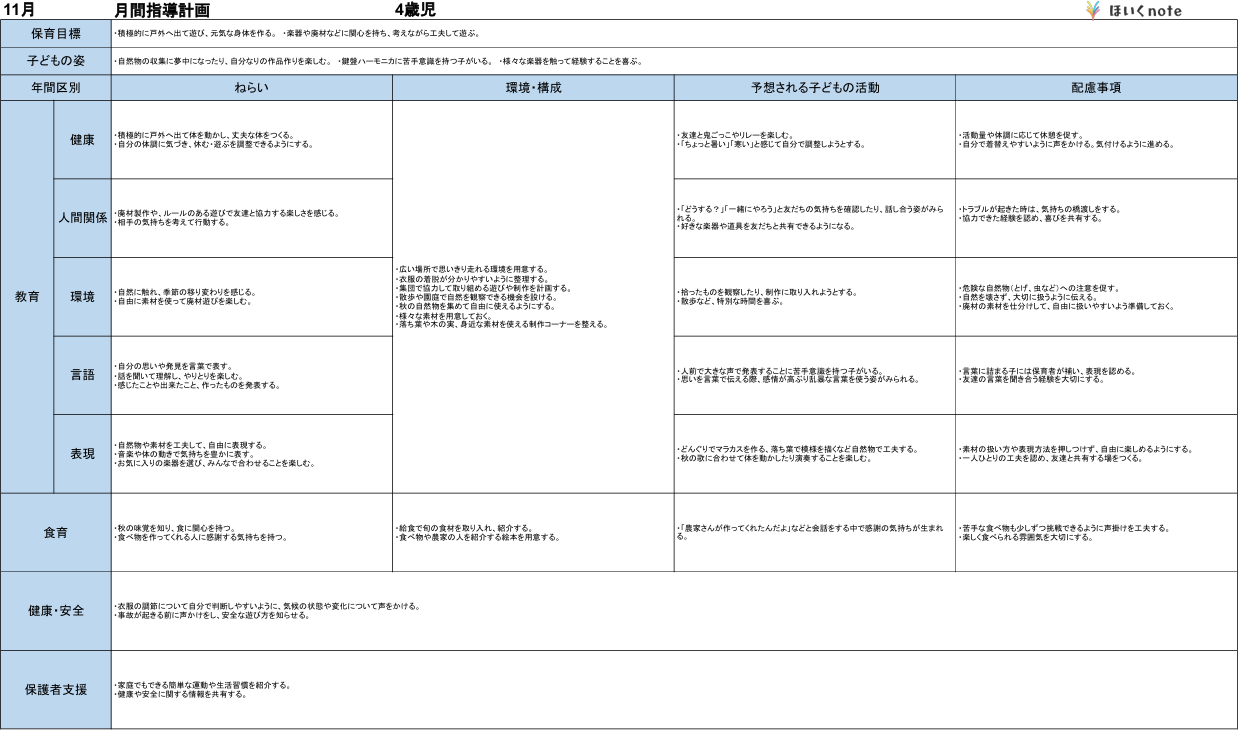Click the ほいくnote brand name text

(1145, 11)
